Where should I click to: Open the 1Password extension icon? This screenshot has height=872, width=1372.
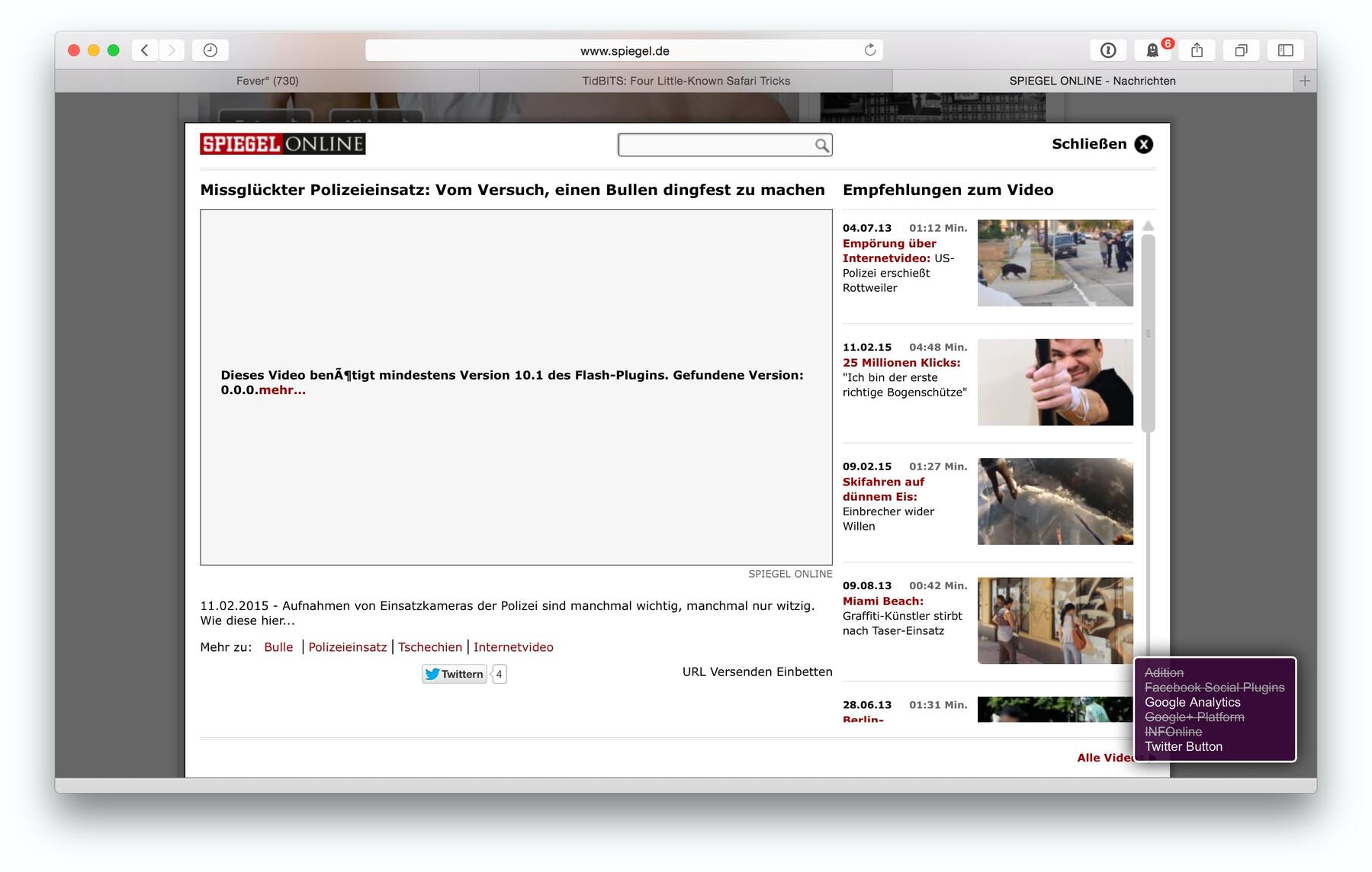click(x=1108, y=50)
